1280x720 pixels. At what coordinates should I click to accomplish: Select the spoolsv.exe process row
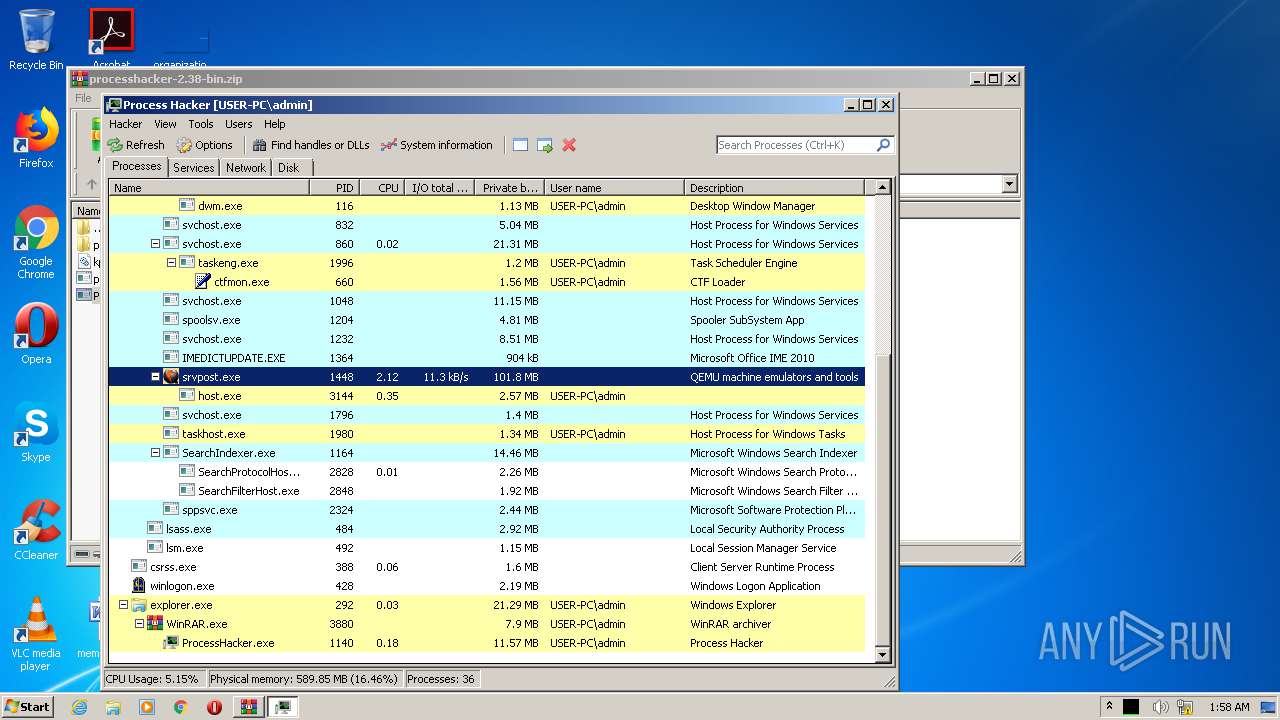(486, 320)
